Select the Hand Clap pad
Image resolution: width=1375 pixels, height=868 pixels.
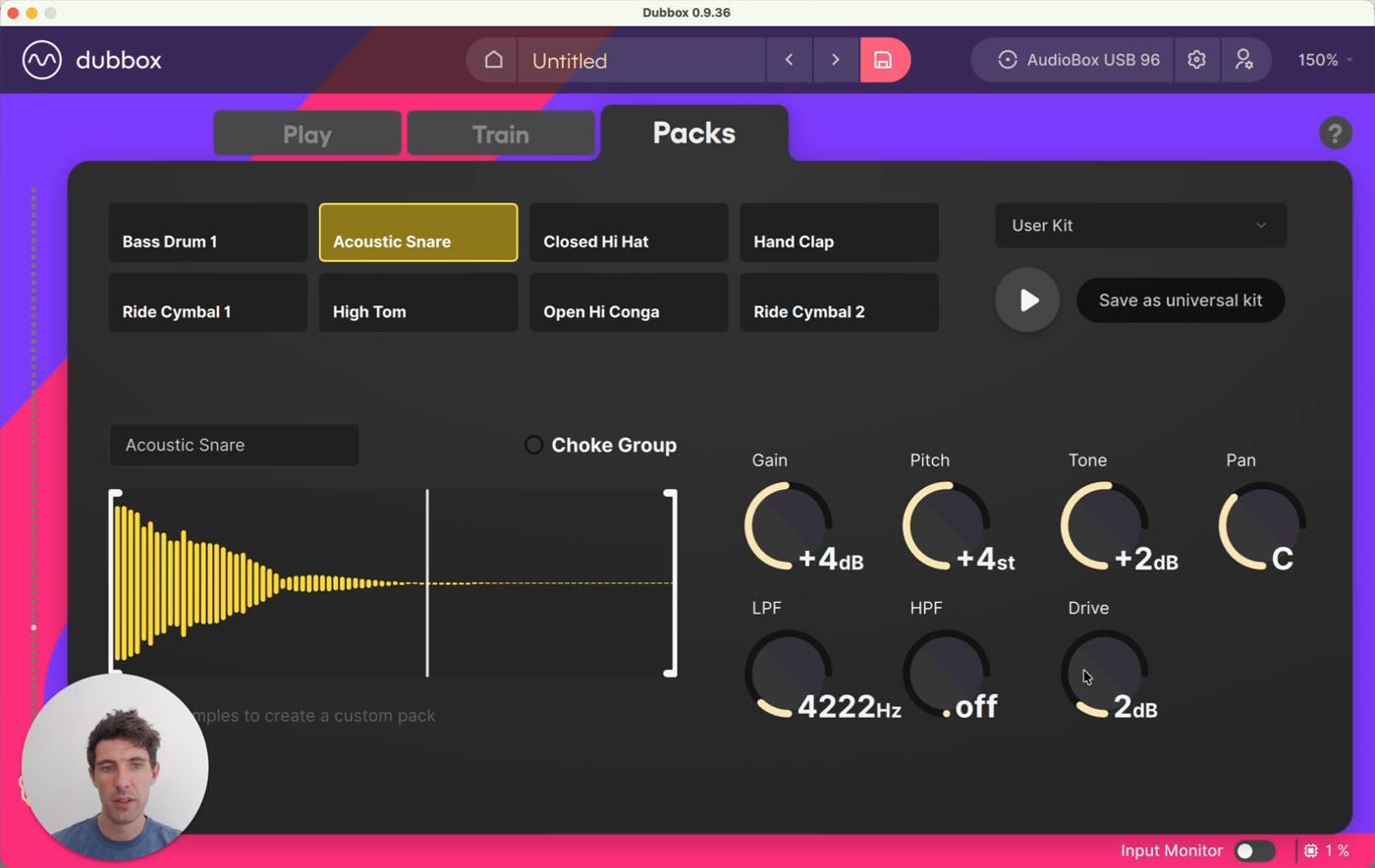[x=839, y=233]
